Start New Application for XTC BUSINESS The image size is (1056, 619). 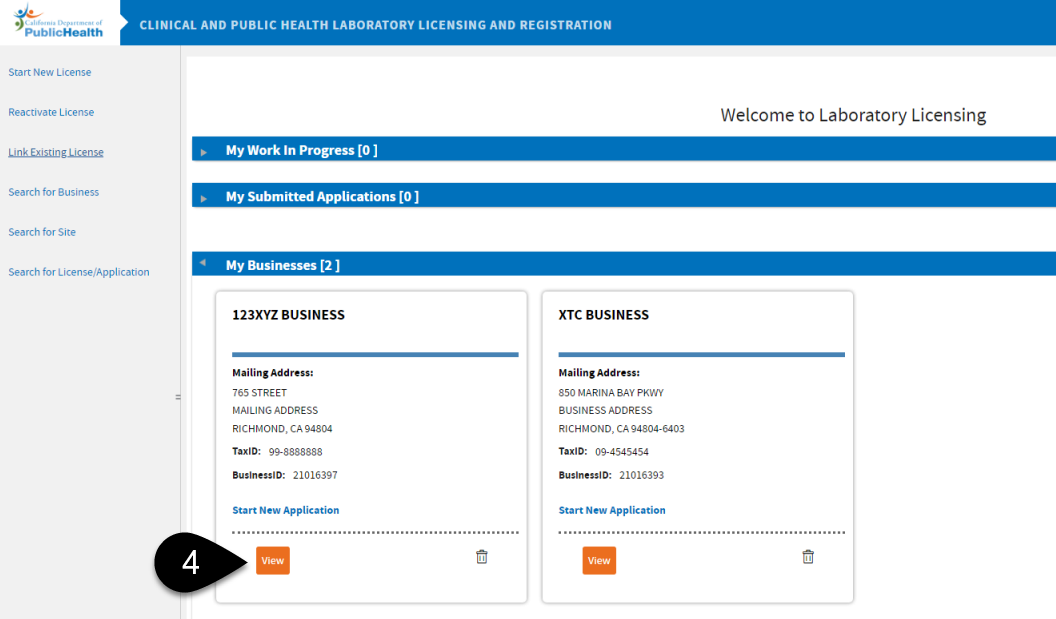coord(611,510)
